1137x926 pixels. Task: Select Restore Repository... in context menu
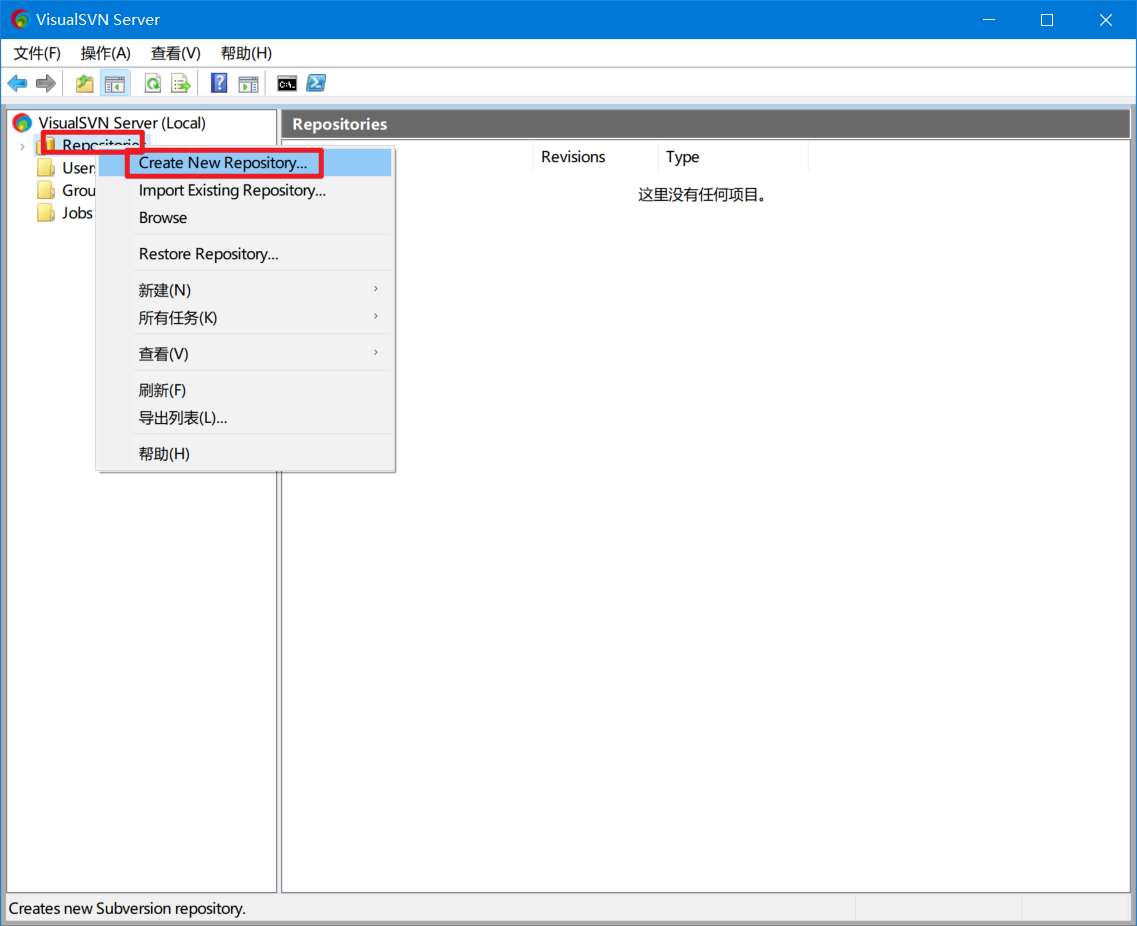(x=245, y=254)
